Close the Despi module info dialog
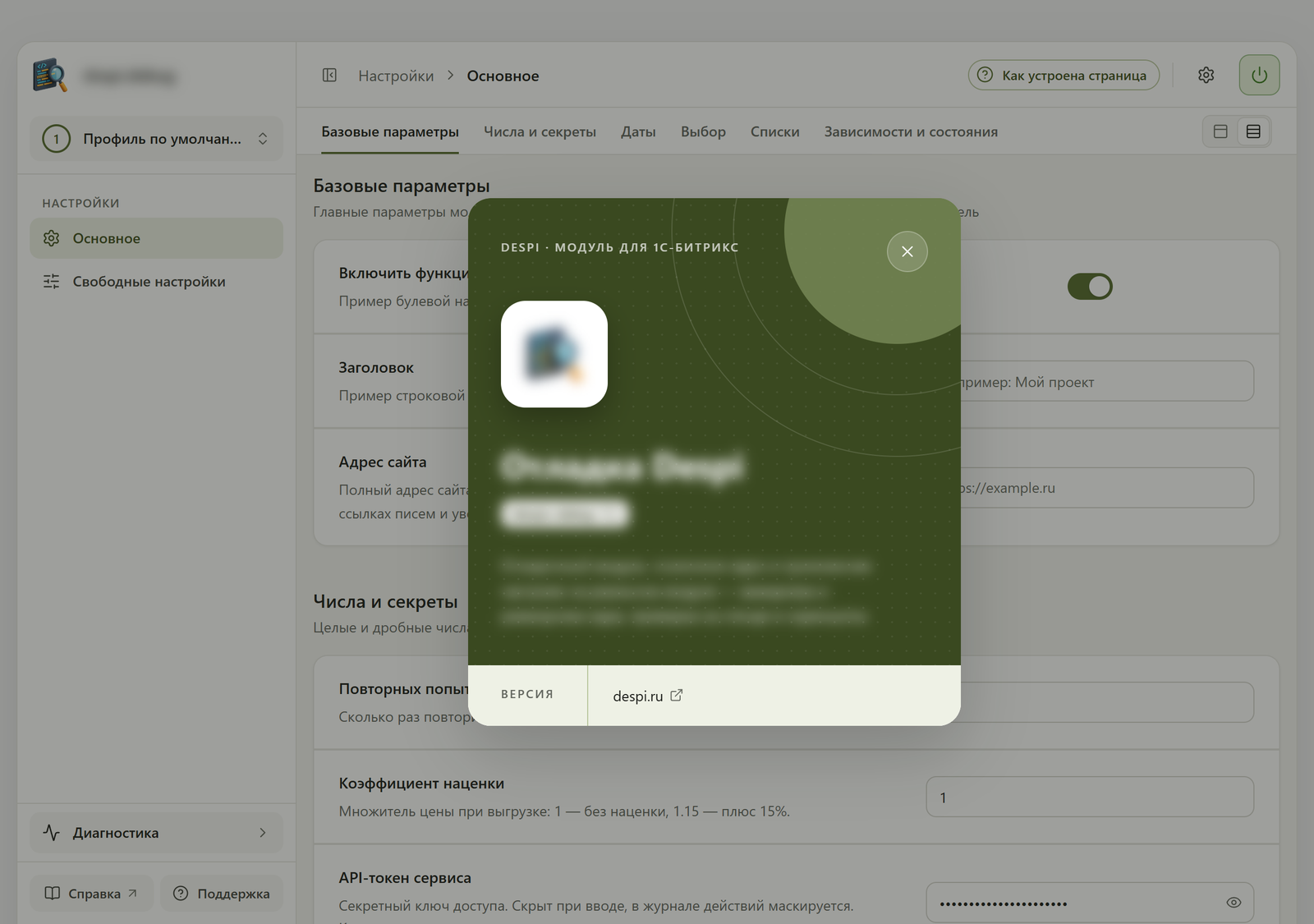Viewport: 1314px width, 924px height. (907, 251)
